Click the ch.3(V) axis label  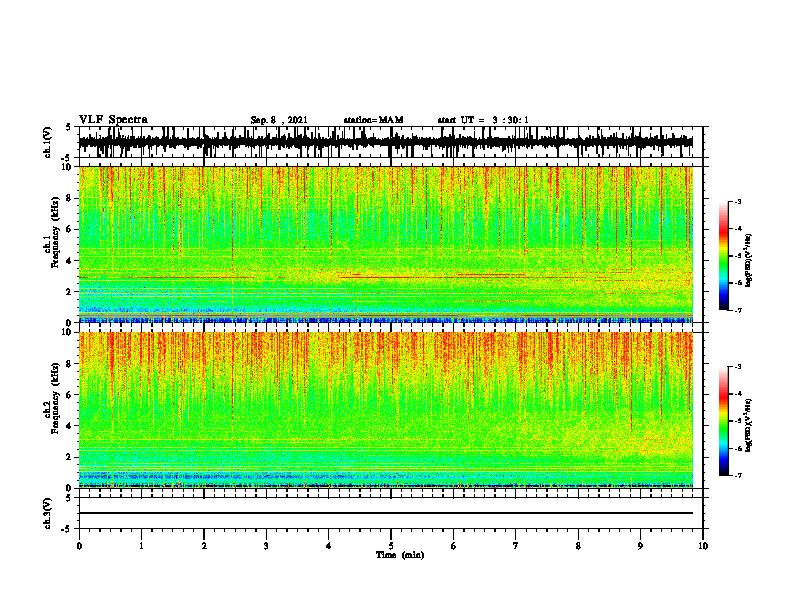pyautogui.click(x=47, y=513)
